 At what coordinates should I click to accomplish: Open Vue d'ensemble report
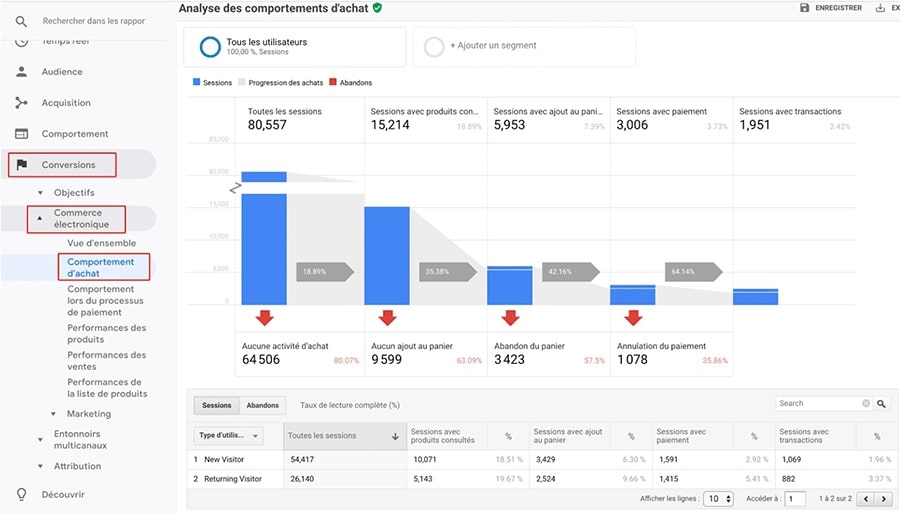pyautogui.click(x=102, y=243)
